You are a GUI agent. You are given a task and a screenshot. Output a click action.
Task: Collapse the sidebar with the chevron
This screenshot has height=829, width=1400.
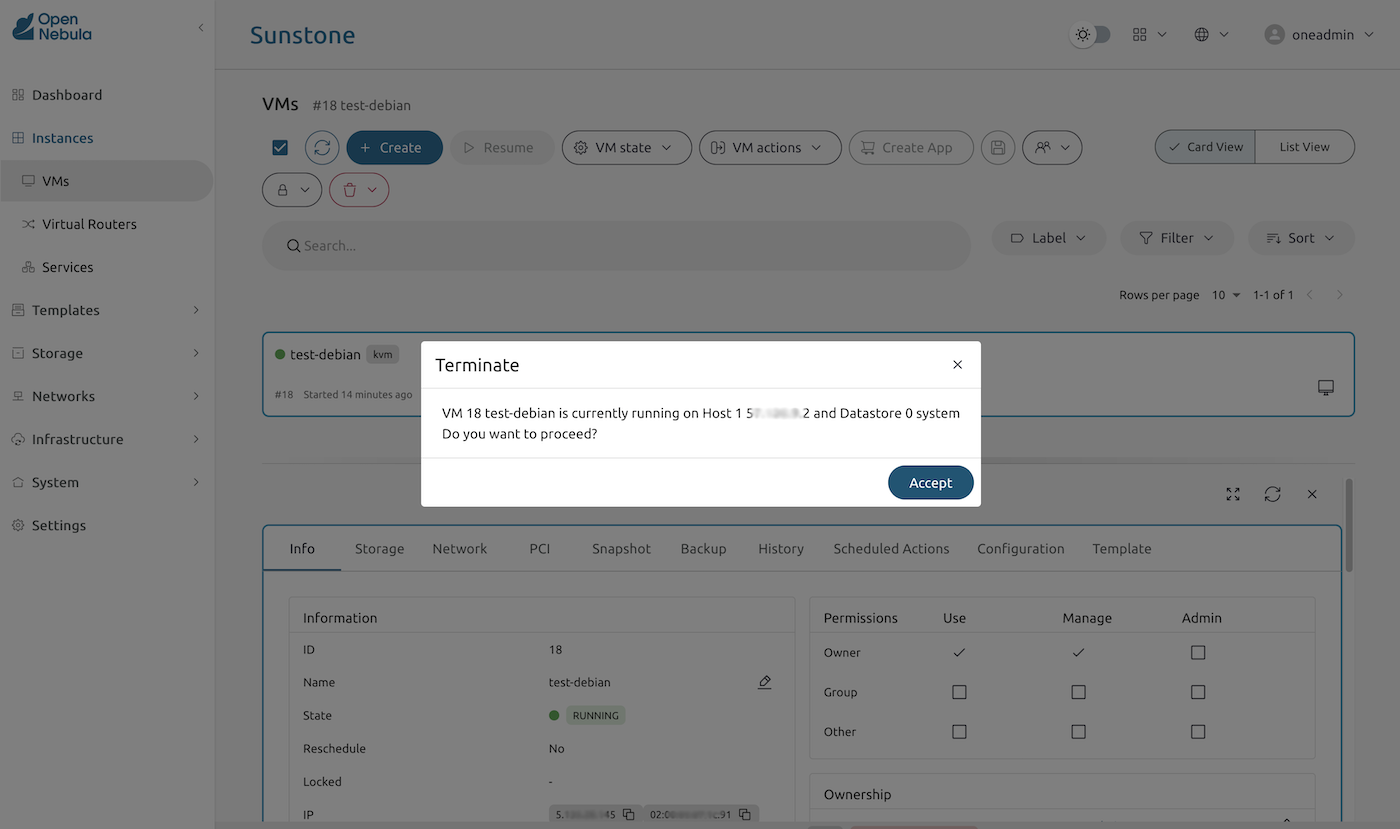[x=200, y=28]
